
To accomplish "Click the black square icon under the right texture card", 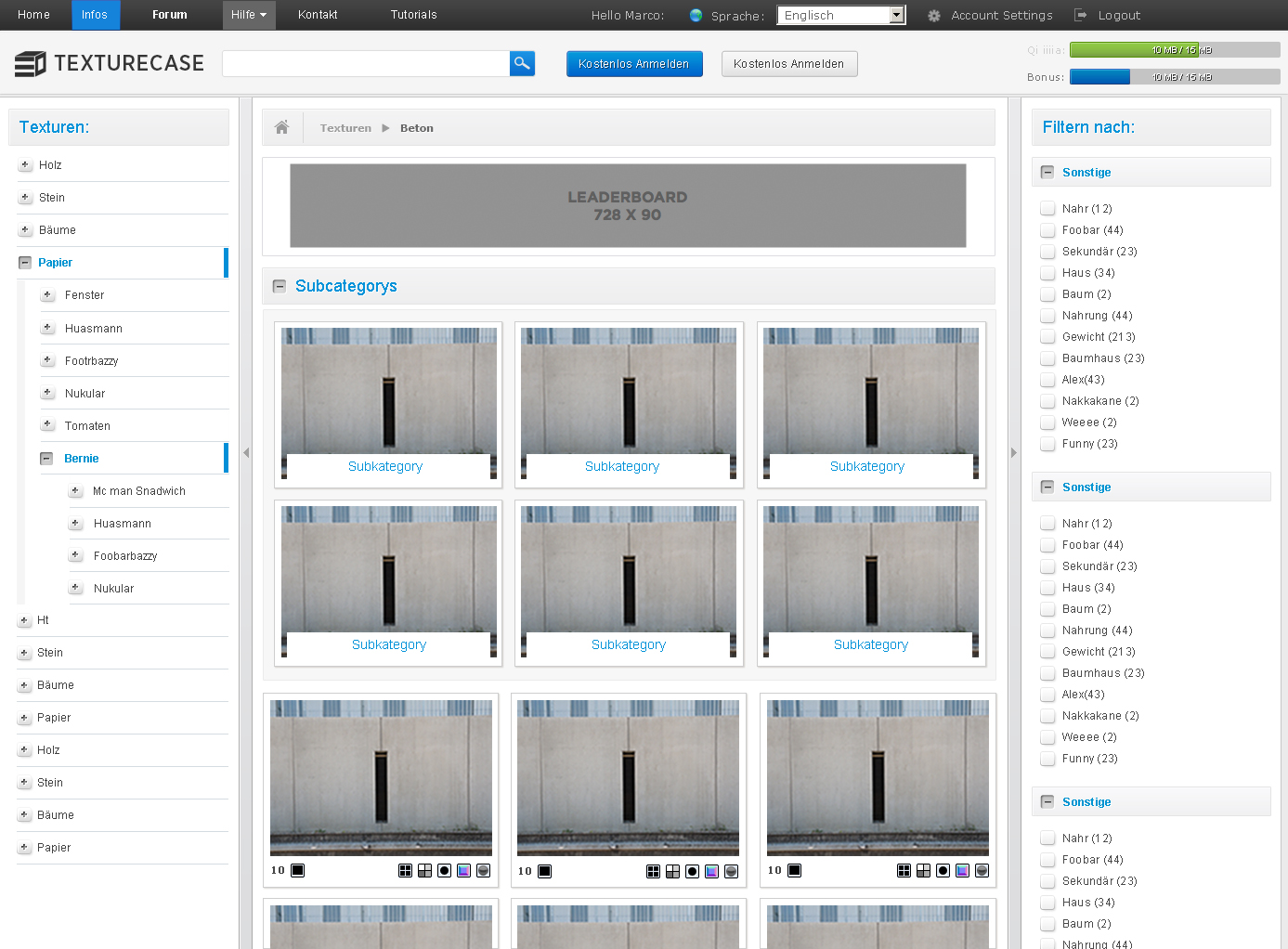I will pos(795,870).
